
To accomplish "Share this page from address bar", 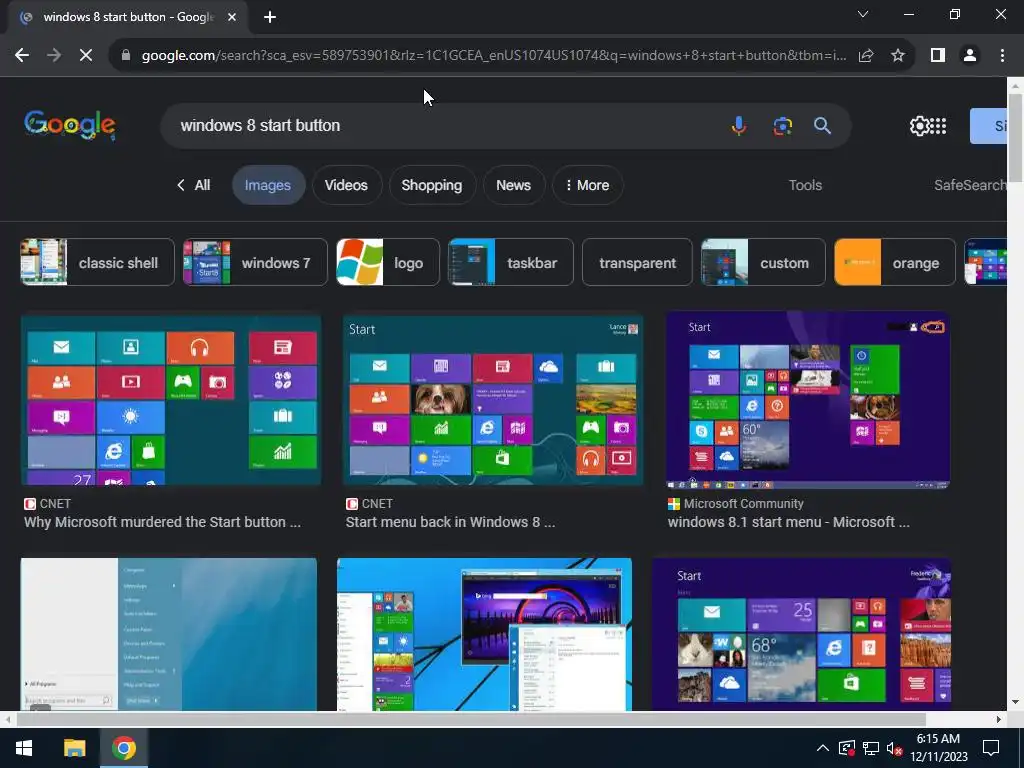I will [x=866, y=56].
